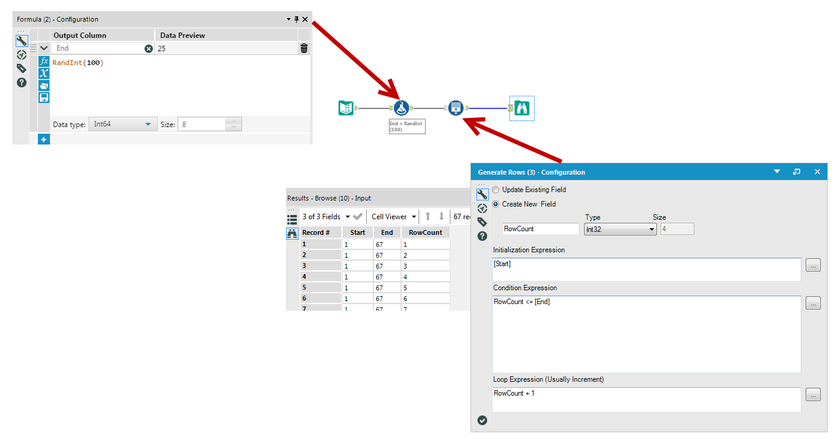This screenshot has height=445, width=837.
Task: Pin the Formula configuration panel
Action: point(296,19)
